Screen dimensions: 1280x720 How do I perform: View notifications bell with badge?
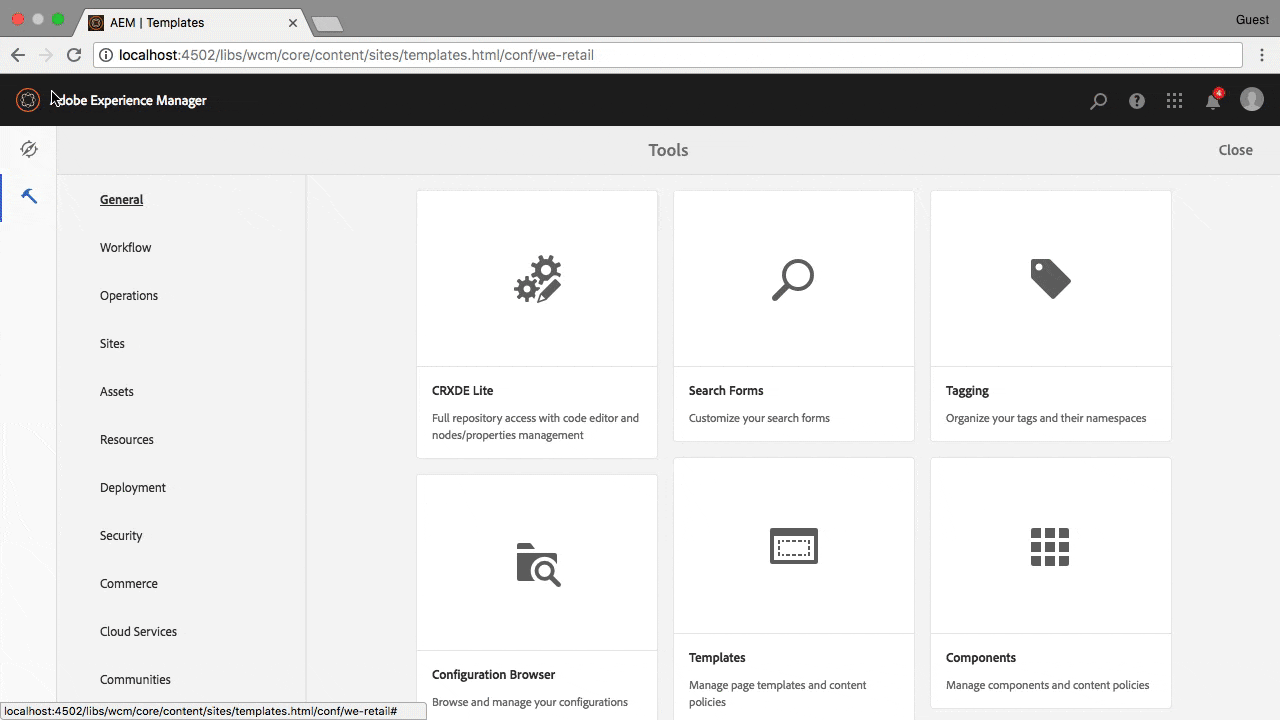click(1214, 99)
